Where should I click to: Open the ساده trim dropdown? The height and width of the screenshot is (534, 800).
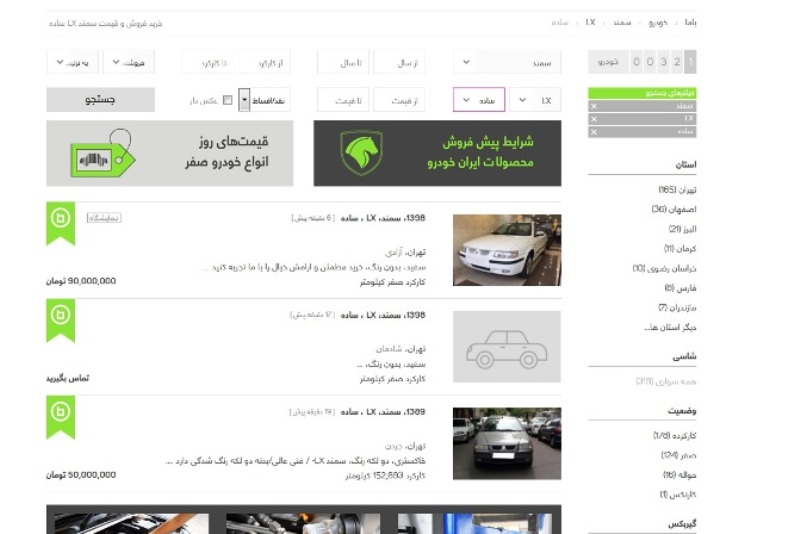479,100
